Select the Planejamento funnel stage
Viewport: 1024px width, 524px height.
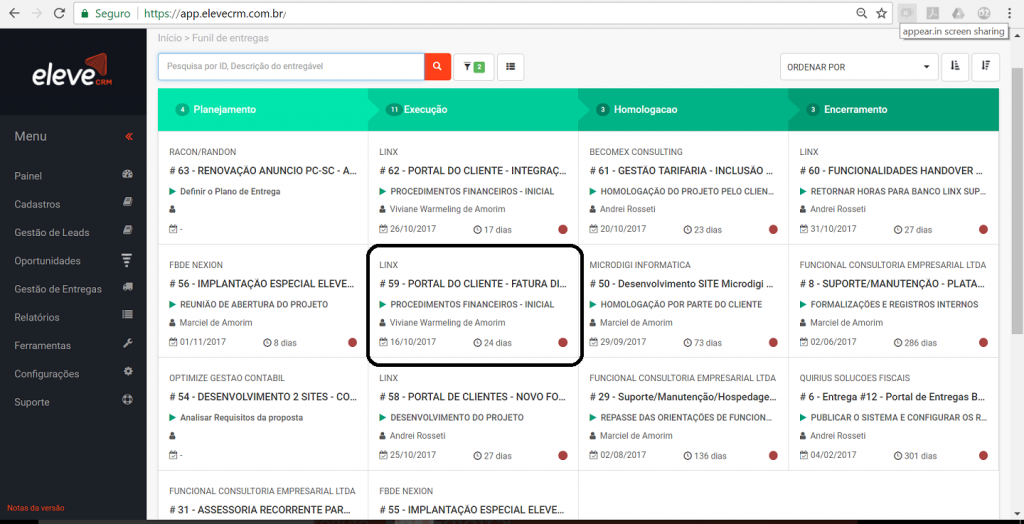263,110
